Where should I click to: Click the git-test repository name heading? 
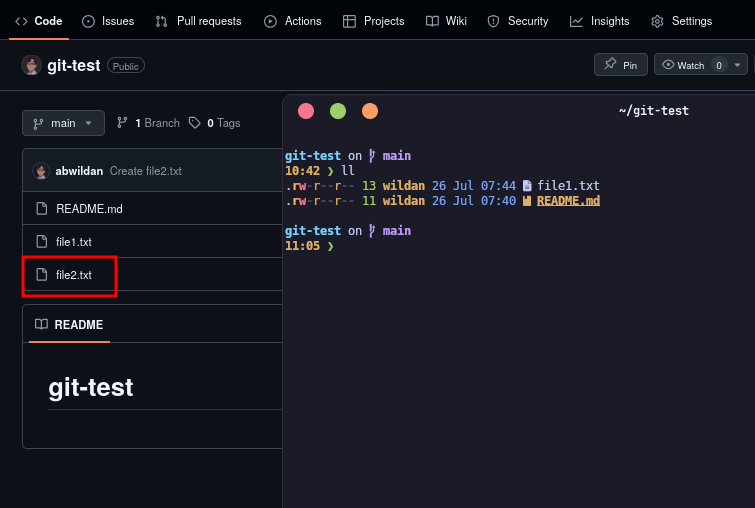[74, 65]
